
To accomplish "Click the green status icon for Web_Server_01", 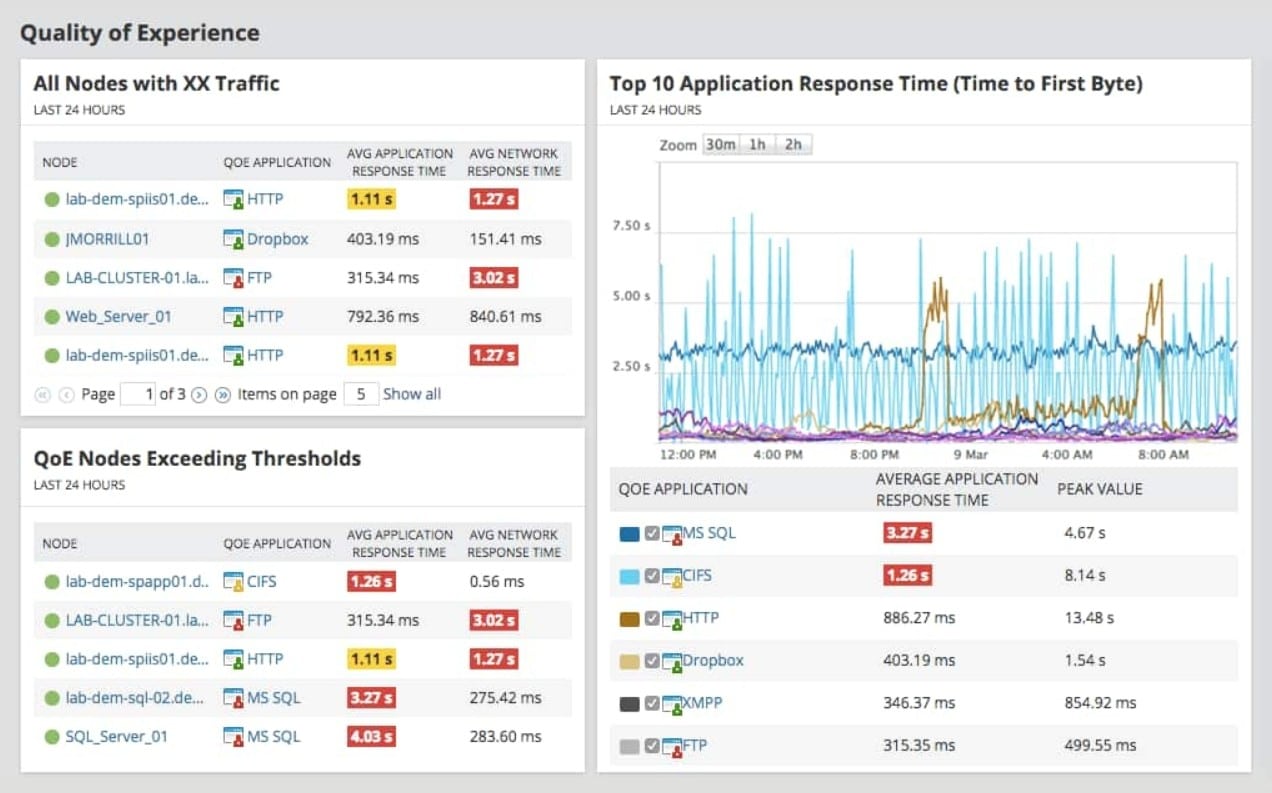I will 51,316.
